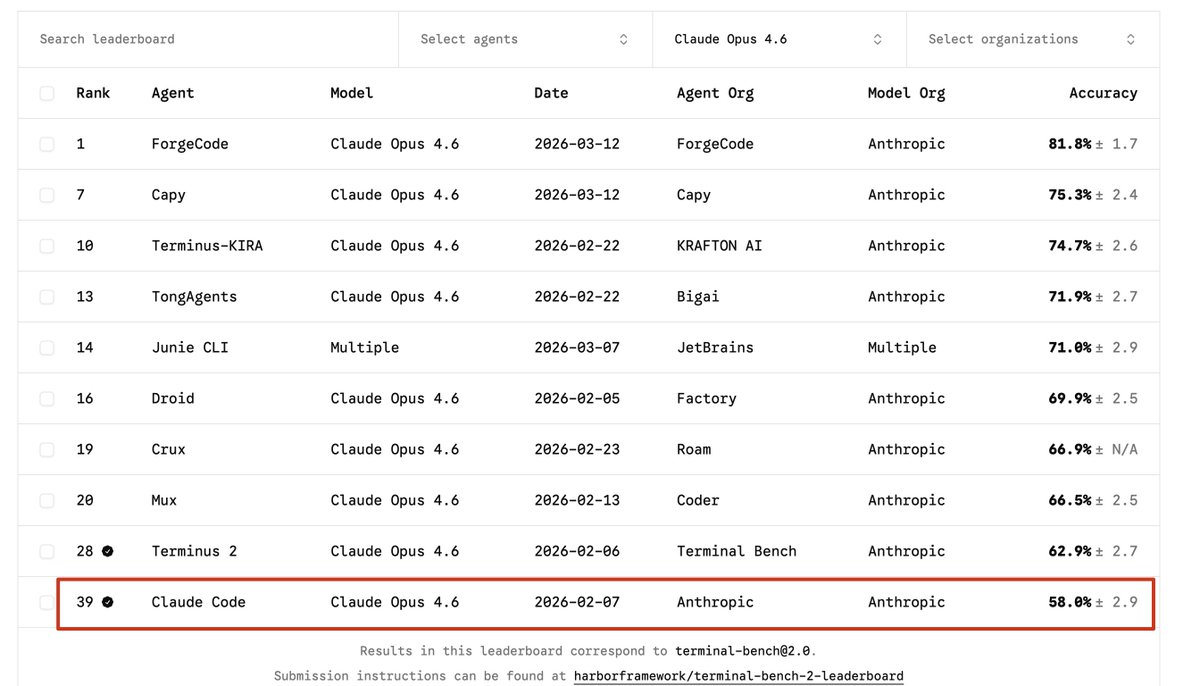The image size is (1200, 686).
Task: Tick the TongAgents row checkbox
Action: [x=47, y=297]
